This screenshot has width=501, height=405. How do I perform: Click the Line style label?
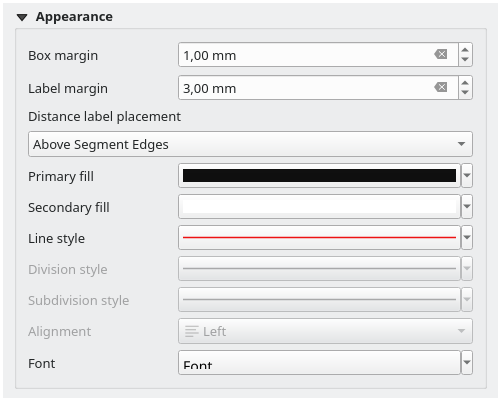[56, 239]
